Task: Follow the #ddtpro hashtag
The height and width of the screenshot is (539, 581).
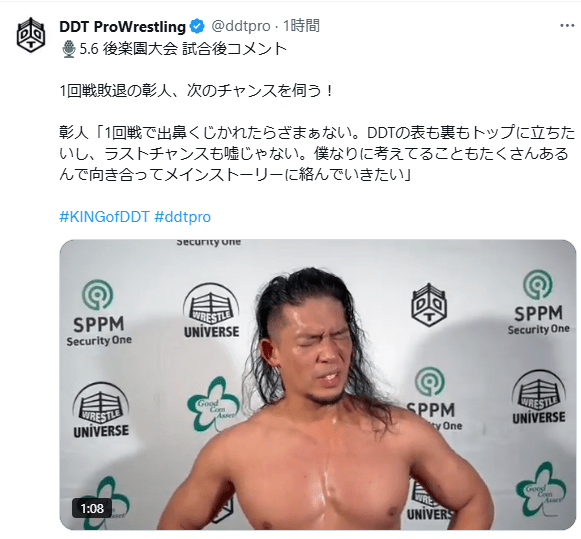Action: (182, 217)
